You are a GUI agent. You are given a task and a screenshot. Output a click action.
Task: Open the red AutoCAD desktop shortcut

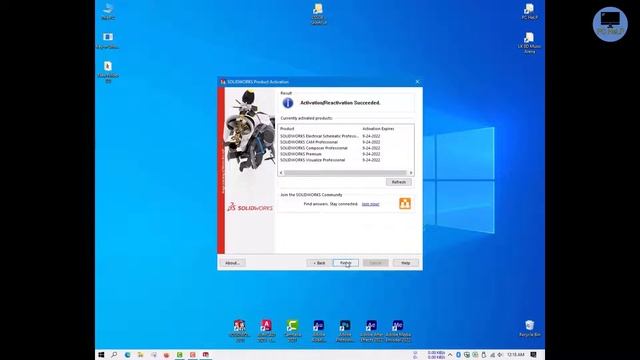(266, 330)
